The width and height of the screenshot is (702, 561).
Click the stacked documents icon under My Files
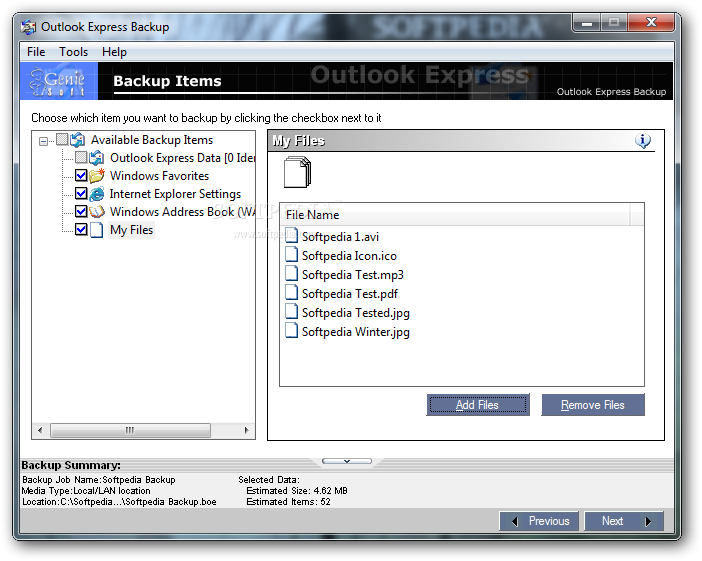click(x=297, y=172)
